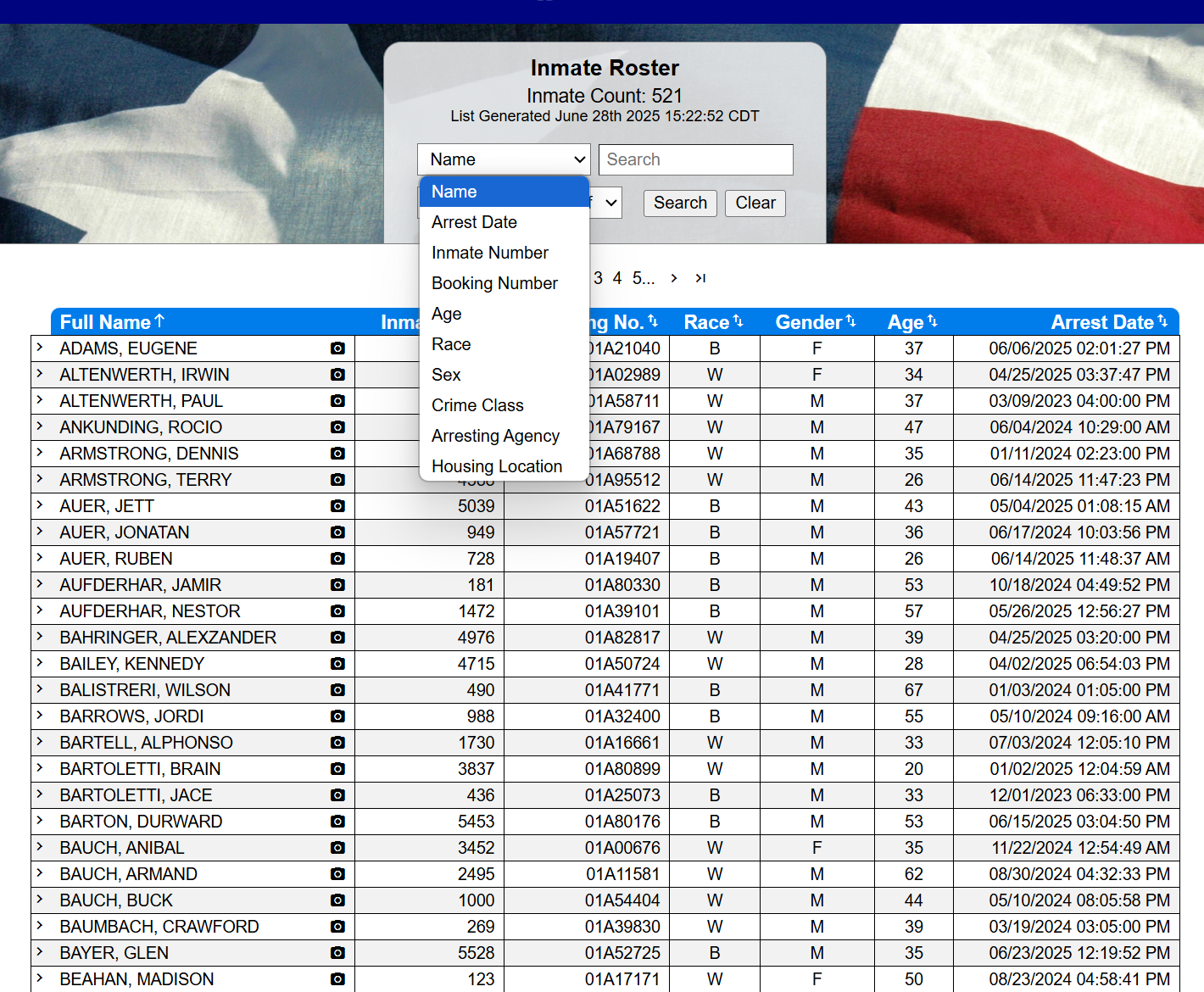Expand row for ALTENWERTH, PAUL
This screenshot has height=992, width=1204.
[x=39, y=400]
